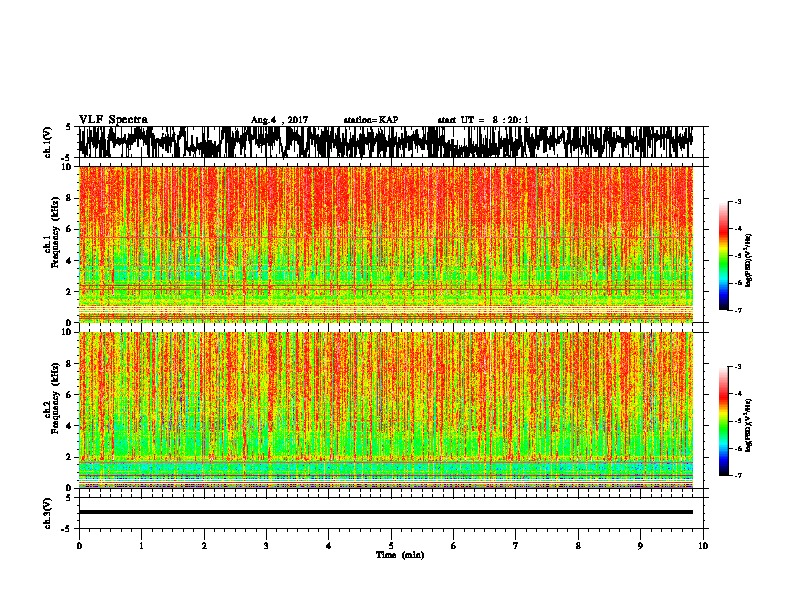Image resolution: width=792 pixels, height=612 pixels.
Task: Click time axis tick label '9'
Action: (x=640, y=546)
